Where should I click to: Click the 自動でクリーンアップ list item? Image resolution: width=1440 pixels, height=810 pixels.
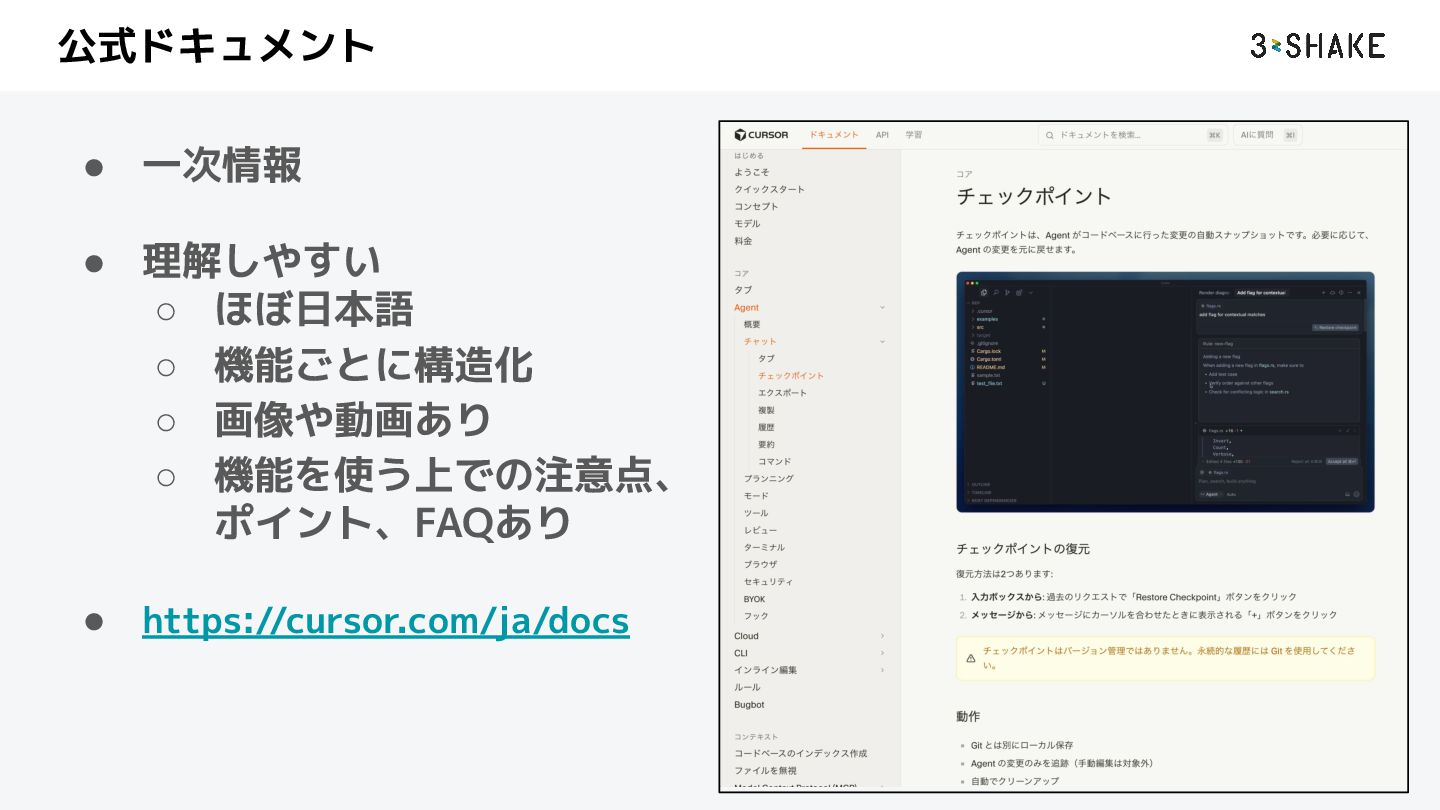tap(1014, 780)
